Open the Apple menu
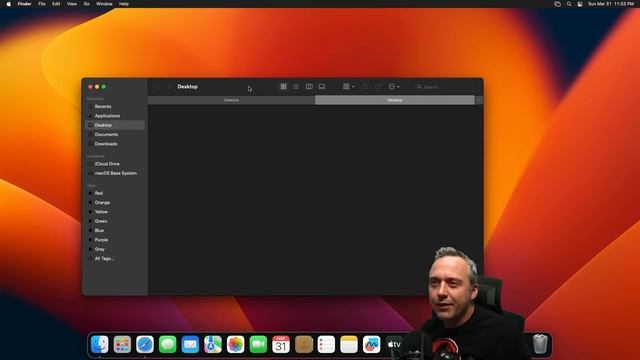 pyautogui.click(x=9, y=4)
